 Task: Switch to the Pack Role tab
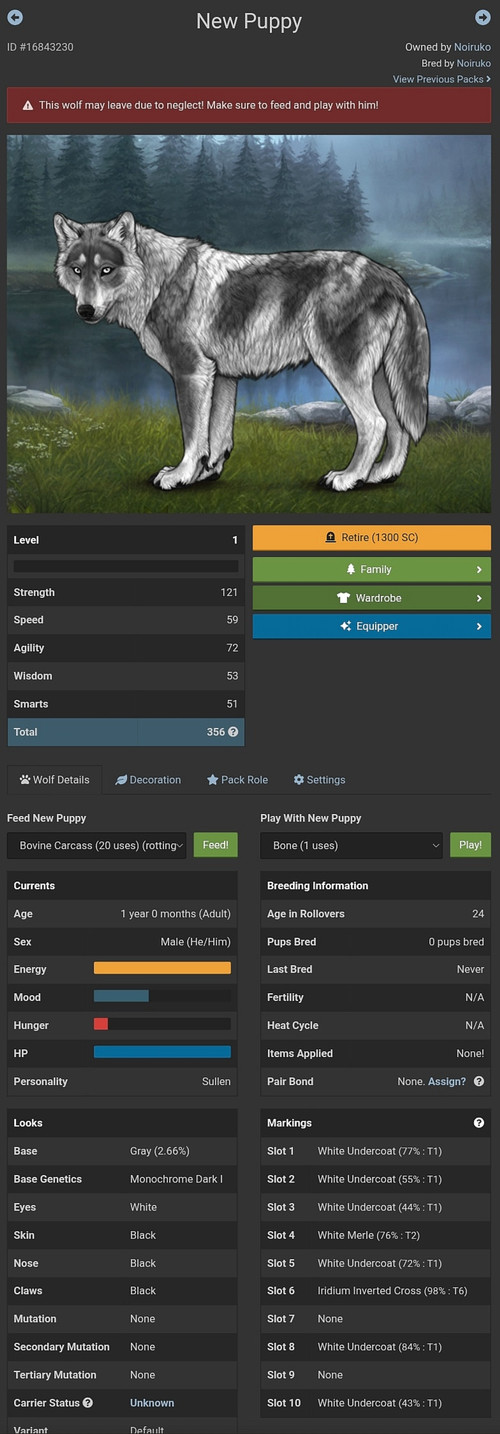click(237, 780)
